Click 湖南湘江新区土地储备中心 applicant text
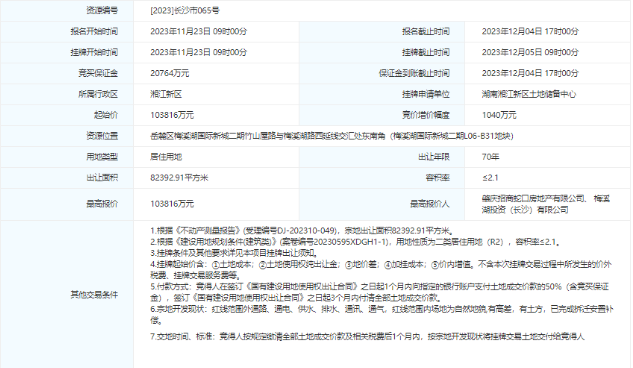 pyautogui.click(x=528, y=94)
